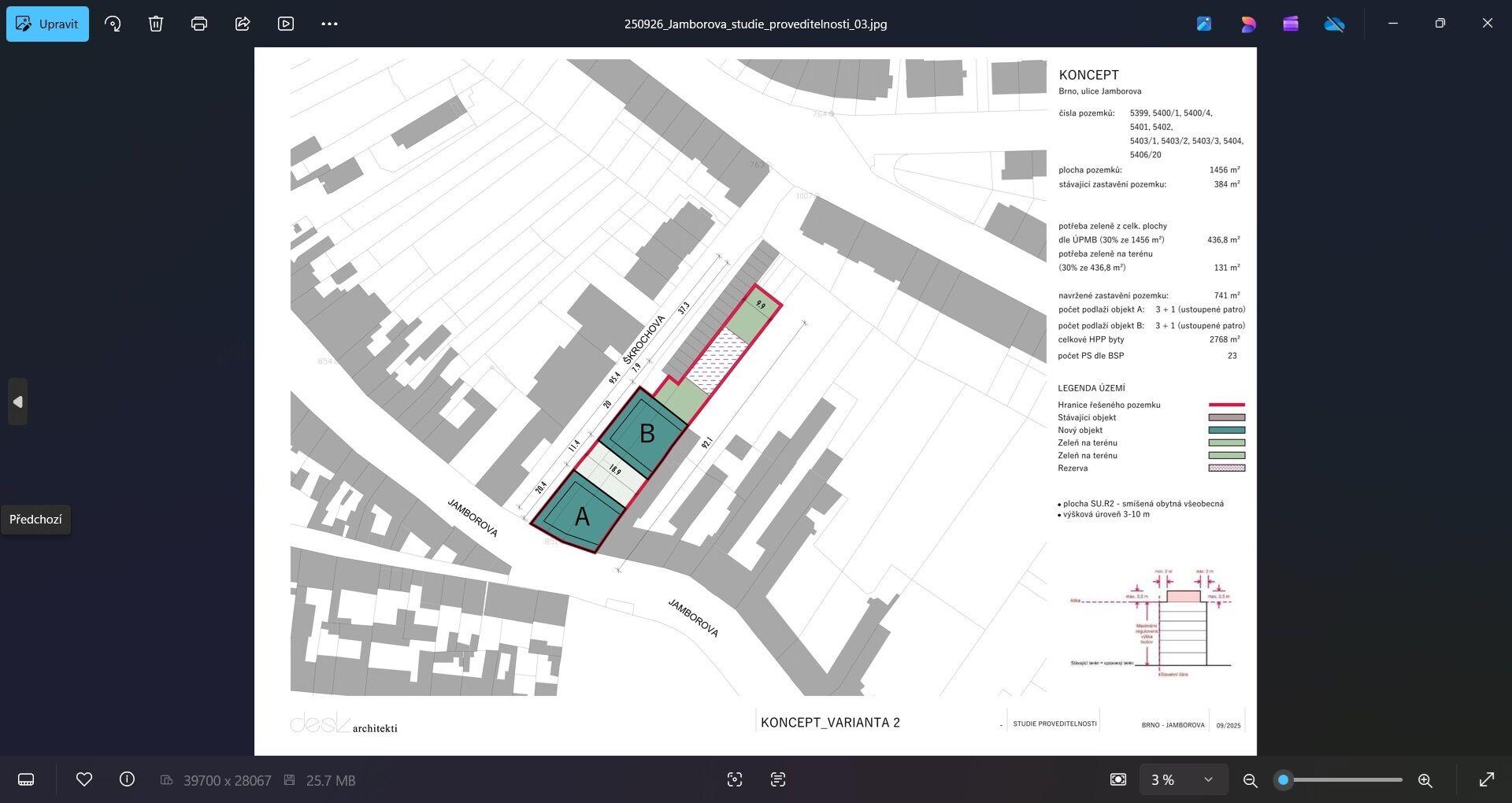
Task: Go to previous image with left arrow
Action: [17, 401]
